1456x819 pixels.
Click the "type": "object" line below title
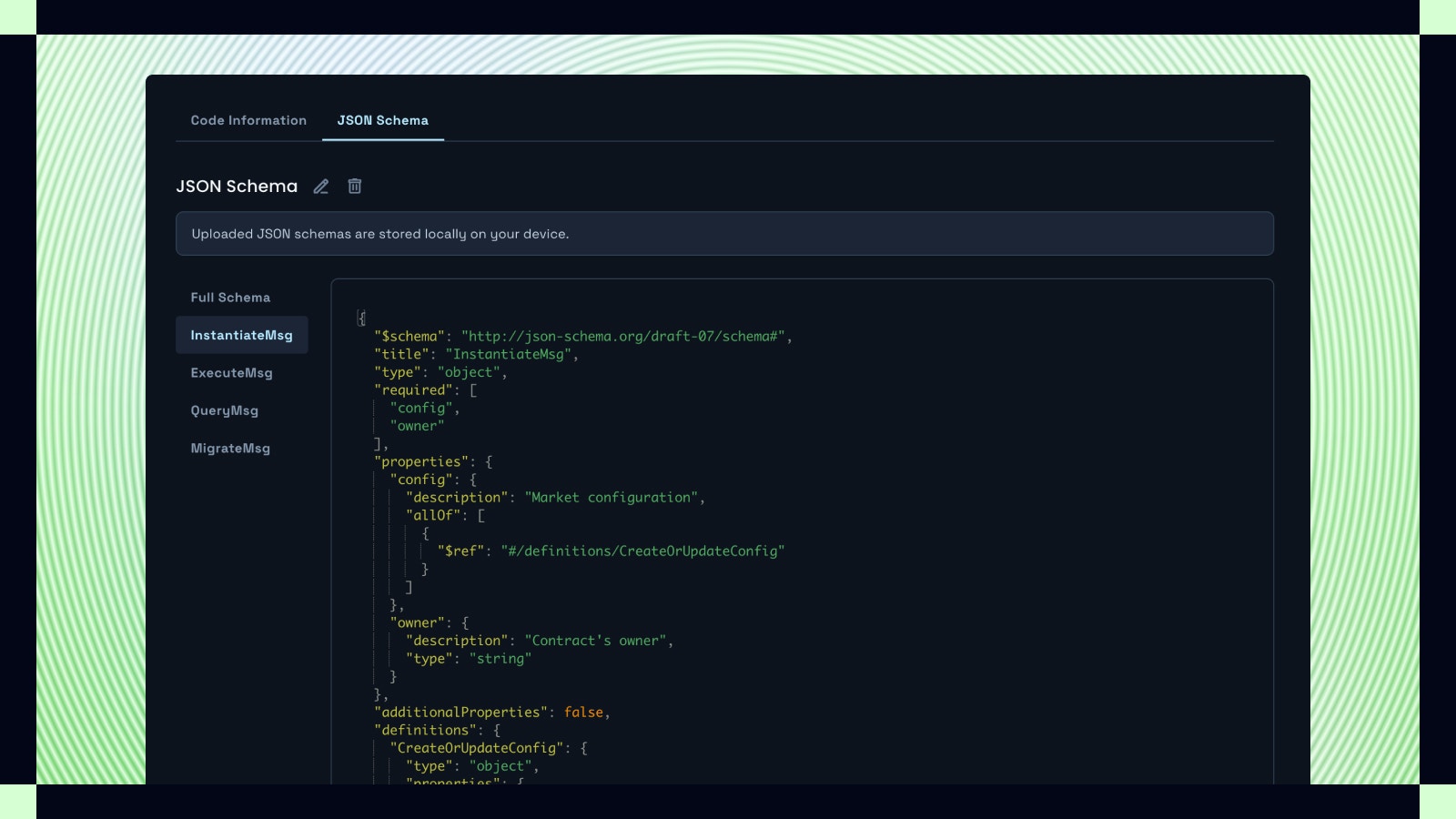pos(440,372)
